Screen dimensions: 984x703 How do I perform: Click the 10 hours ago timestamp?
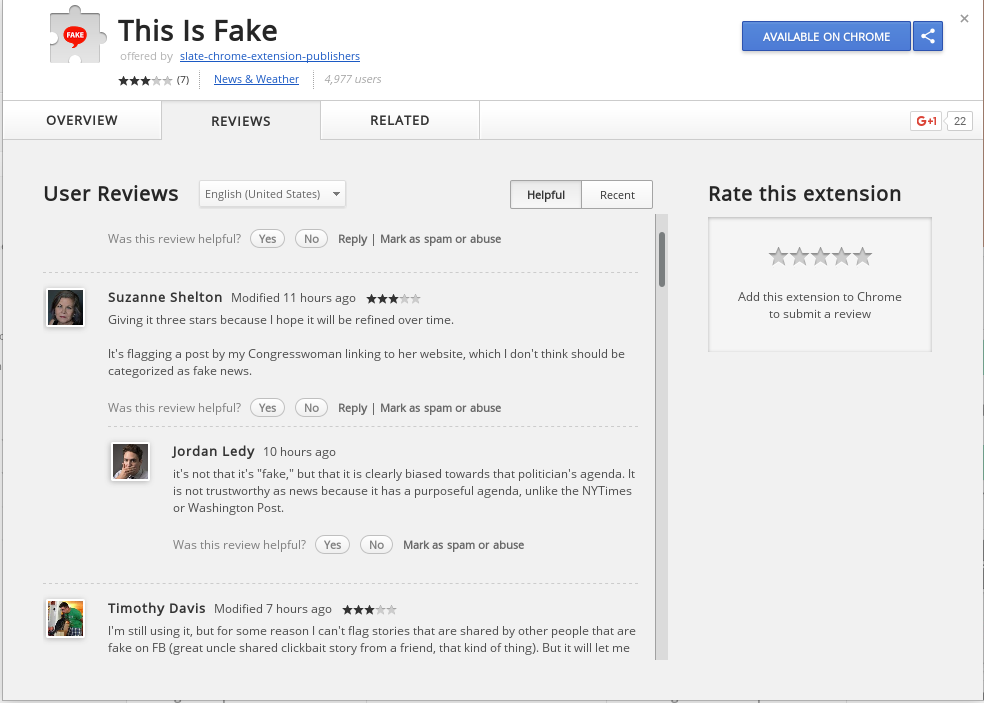[x=299, y=452]
